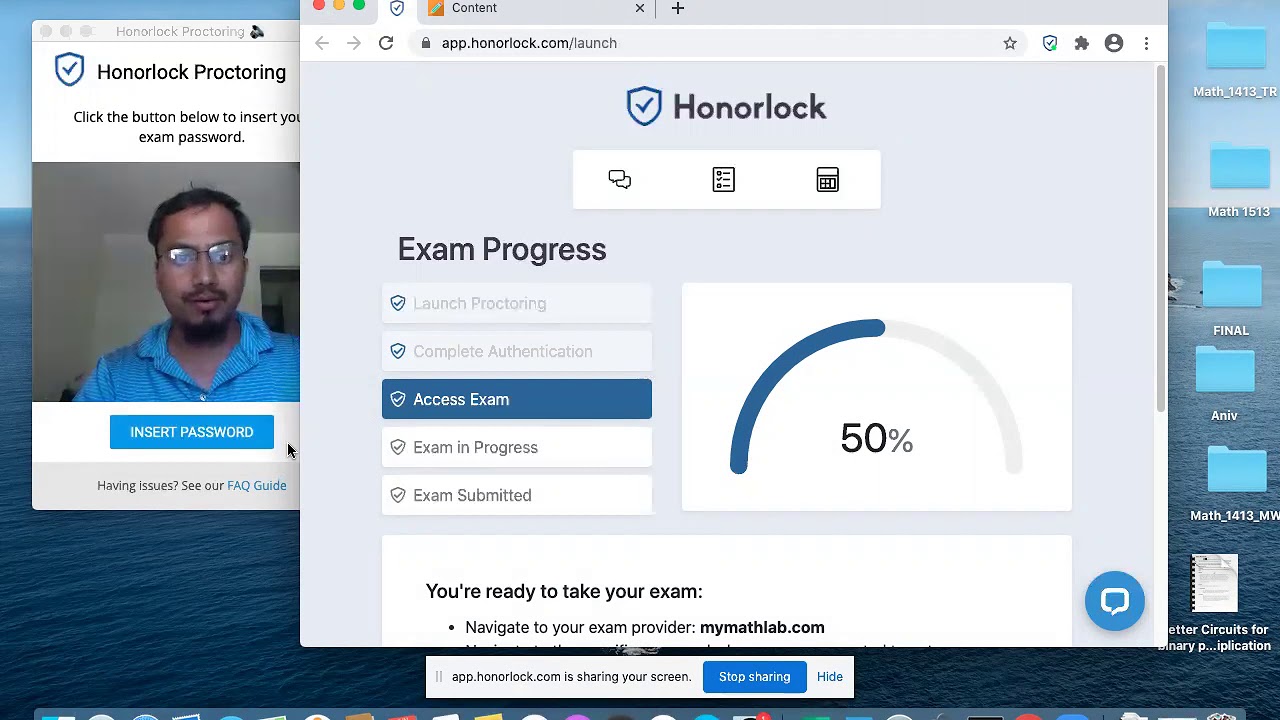Open the Chrome profile avatar
Screen dimensions: 1280x720
click(x=1114, y=43)
